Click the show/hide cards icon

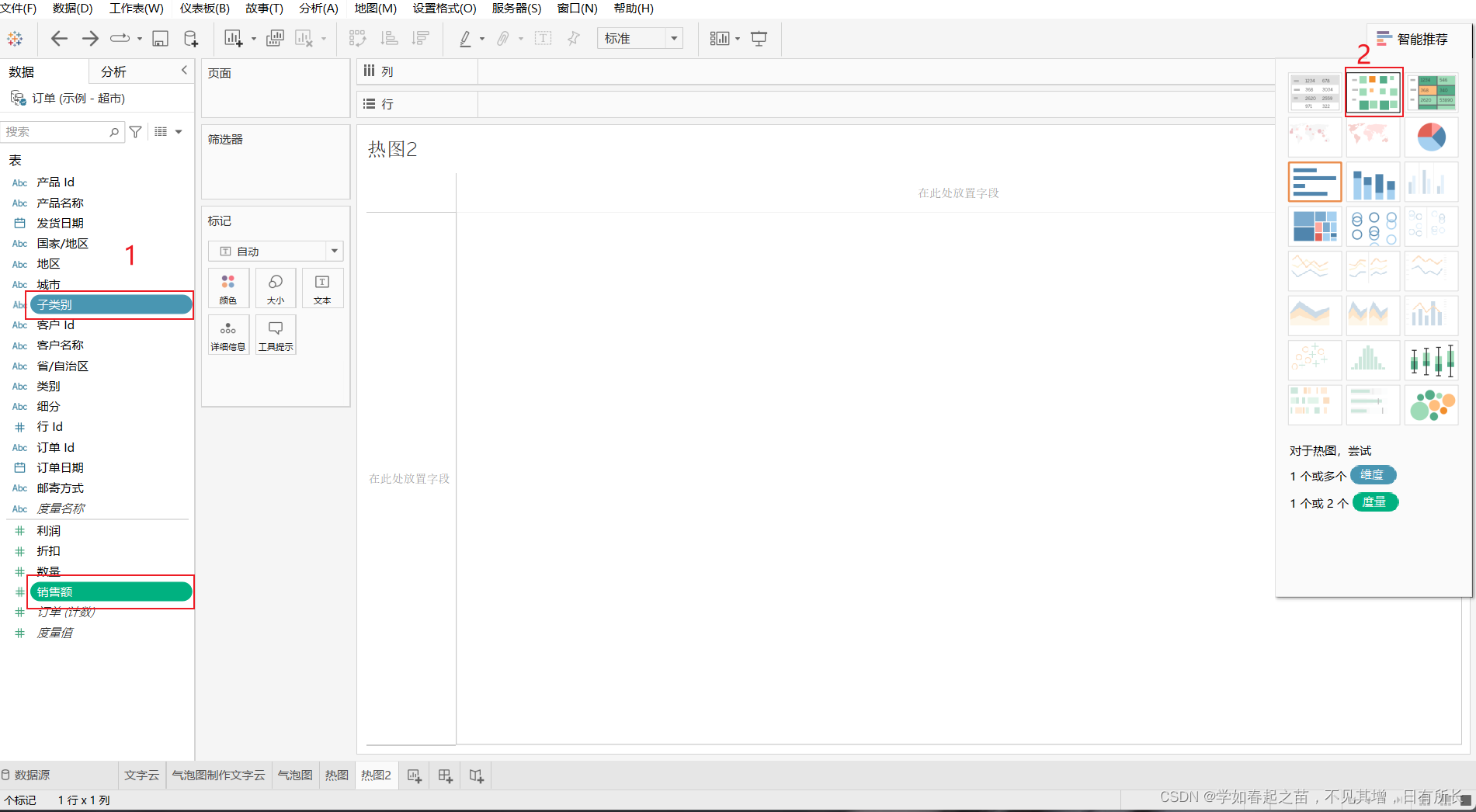(x=719, y=38)
